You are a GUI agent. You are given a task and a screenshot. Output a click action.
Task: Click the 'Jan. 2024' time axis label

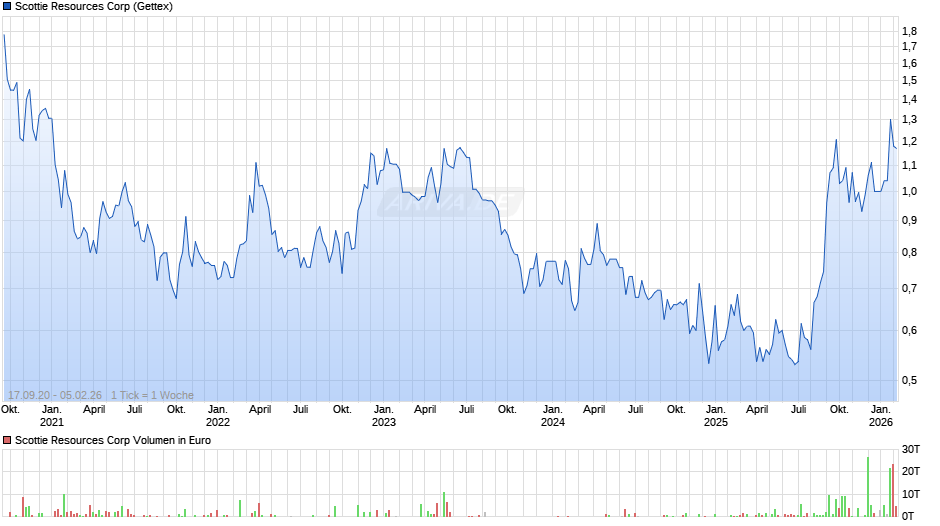(553, 416)
